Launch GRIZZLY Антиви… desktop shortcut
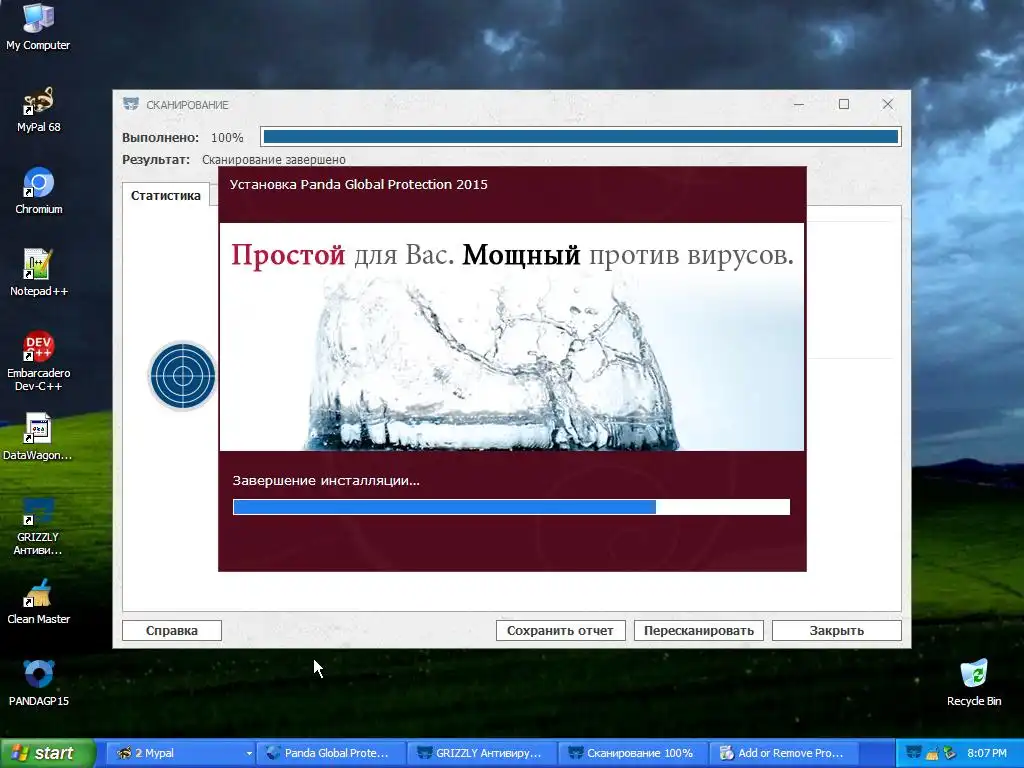The height and width of the screenshot is (768, 1024). pos(38,526)
